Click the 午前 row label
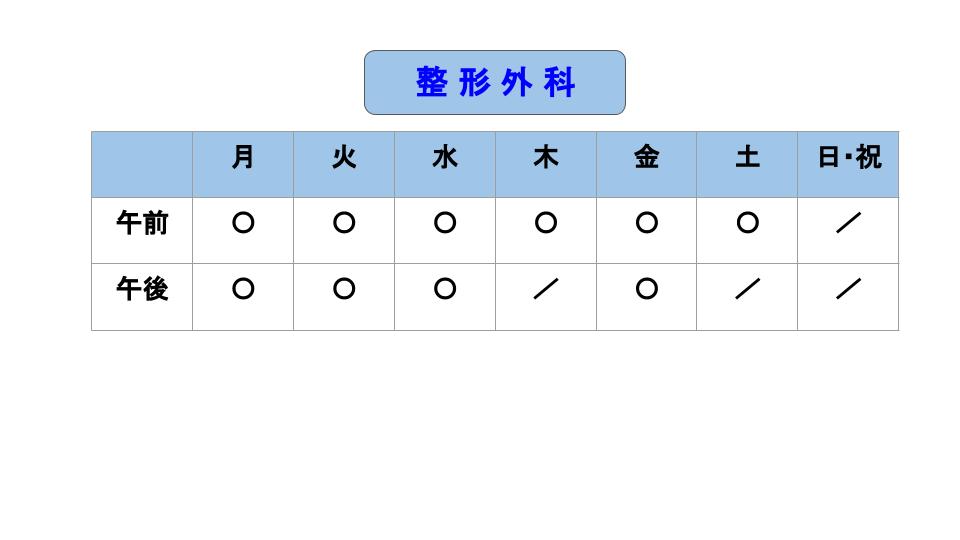The image size is (960, 540). [142, 223]
